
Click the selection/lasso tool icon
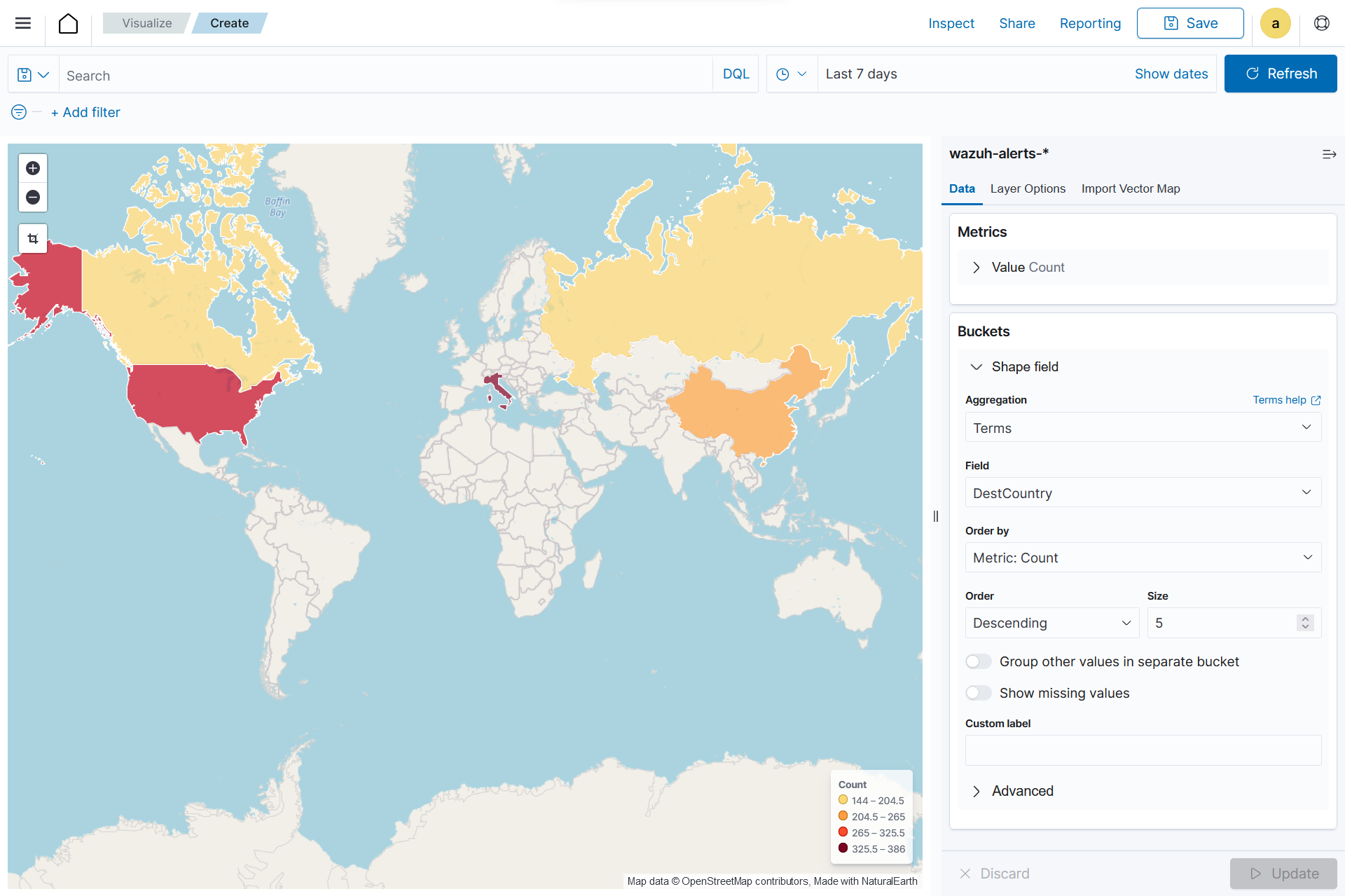click(32, 238)
